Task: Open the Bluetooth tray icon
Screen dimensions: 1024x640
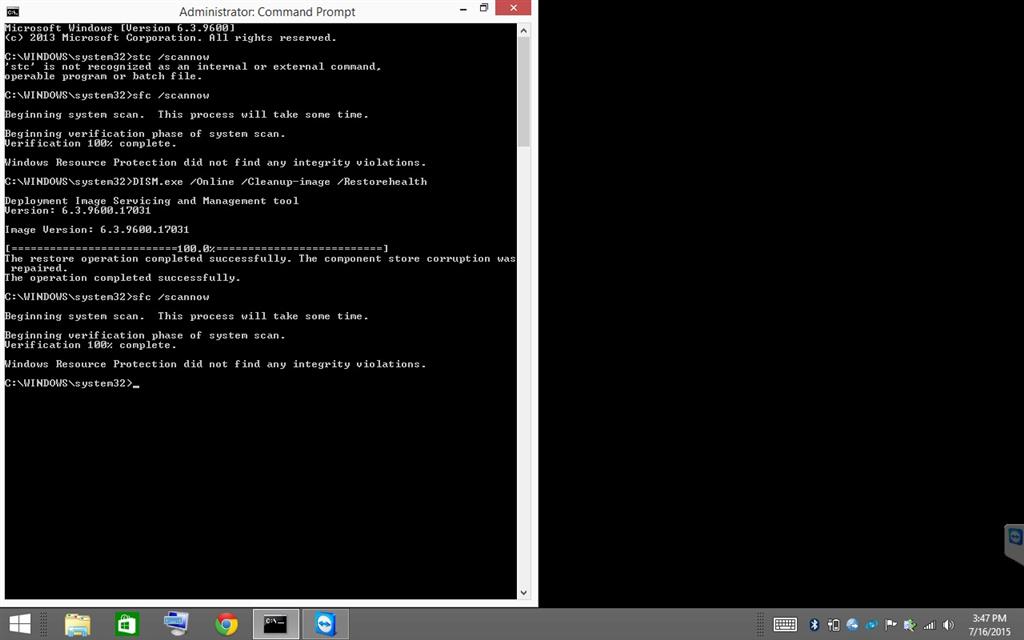Action: coord(814,625)
